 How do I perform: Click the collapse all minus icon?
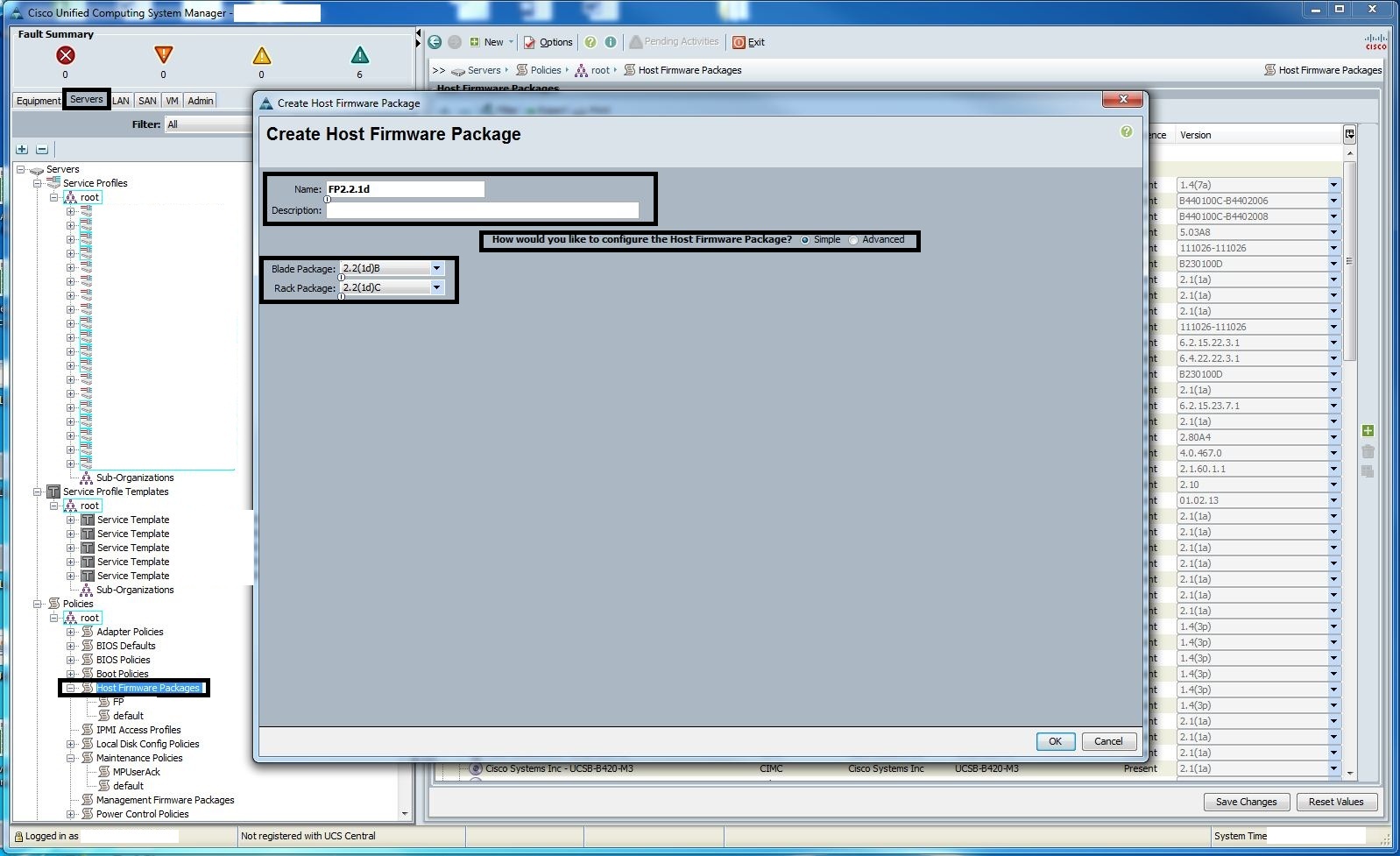41,150
